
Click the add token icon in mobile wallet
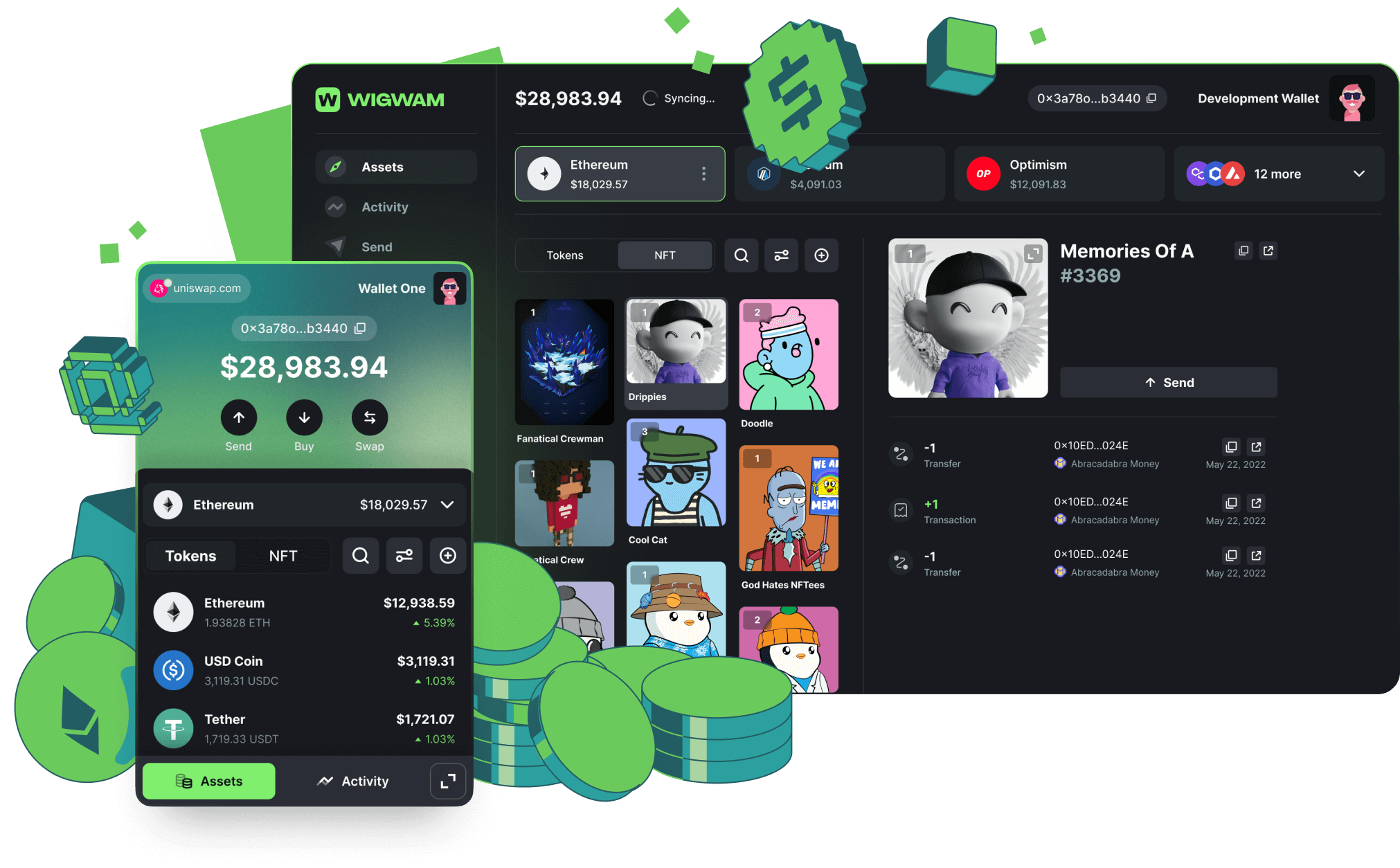448,556
